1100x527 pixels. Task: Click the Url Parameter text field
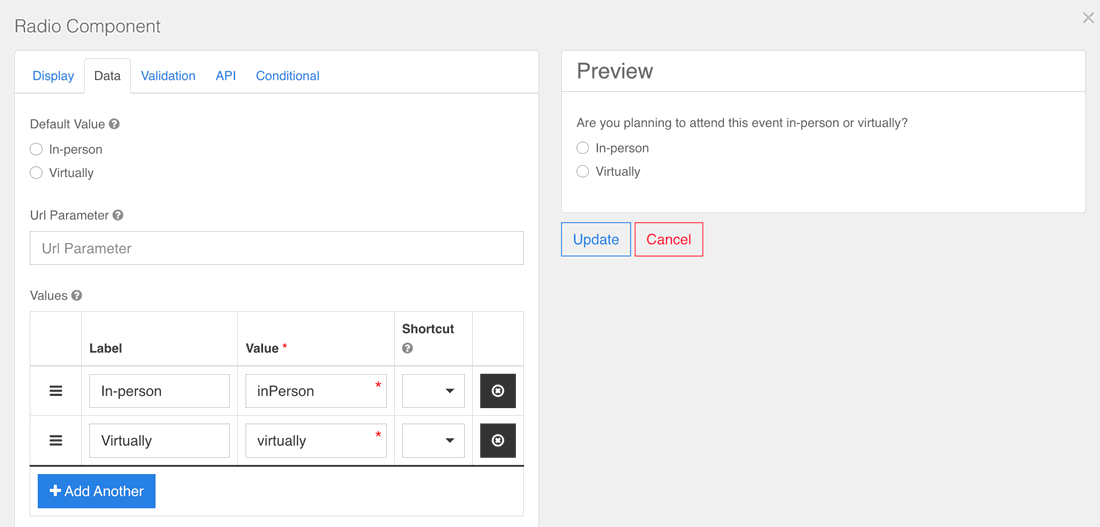[x=276, y=249]
